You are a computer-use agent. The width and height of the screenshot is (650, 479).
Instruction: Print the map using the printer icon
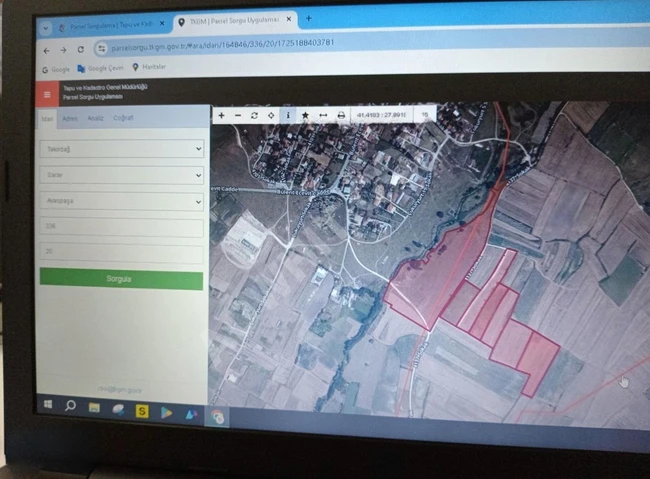tap(341, 115)
